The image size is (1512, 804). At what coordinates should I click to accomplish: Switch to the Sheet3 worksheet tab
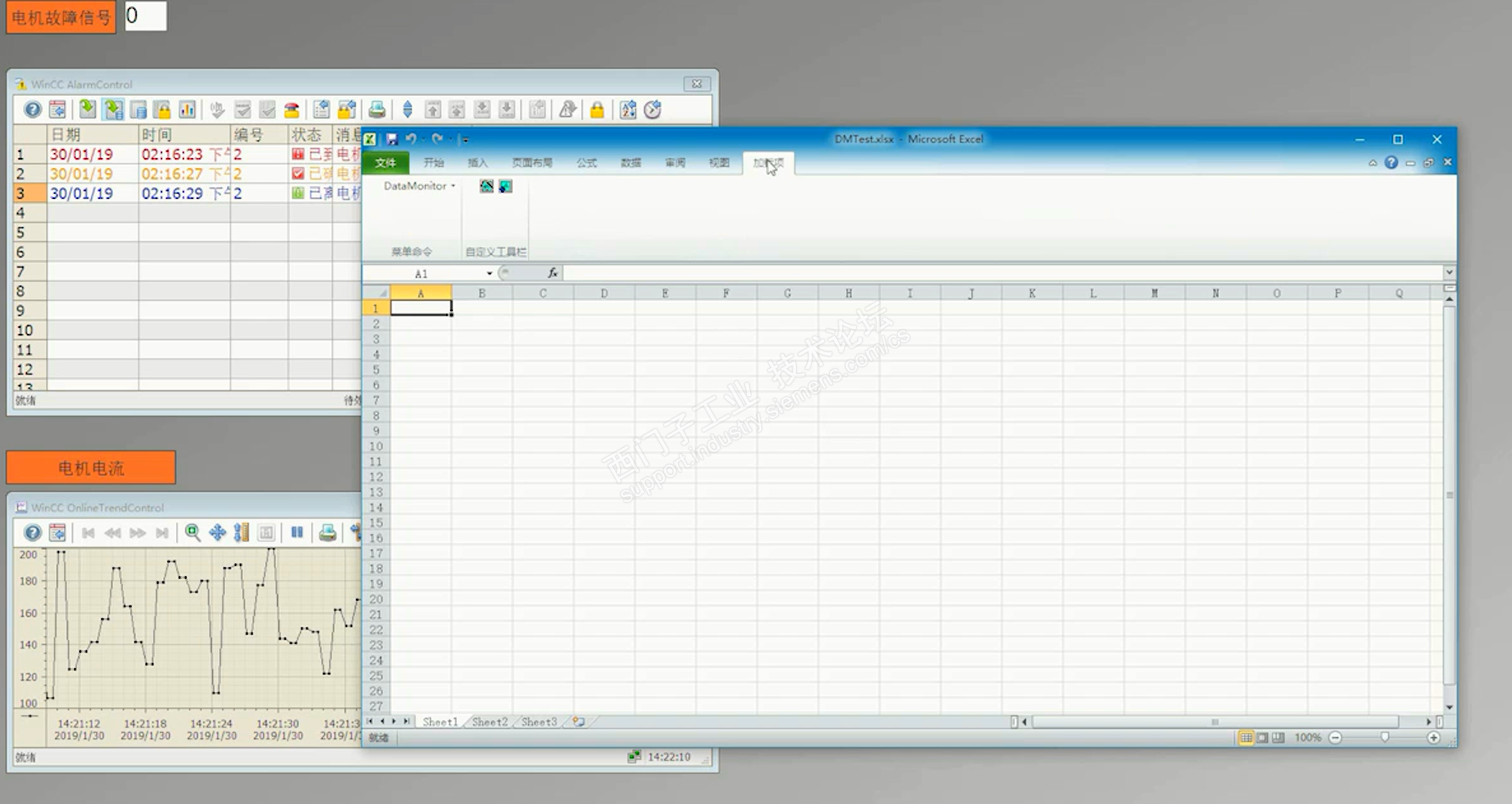(x=539, y=722)
